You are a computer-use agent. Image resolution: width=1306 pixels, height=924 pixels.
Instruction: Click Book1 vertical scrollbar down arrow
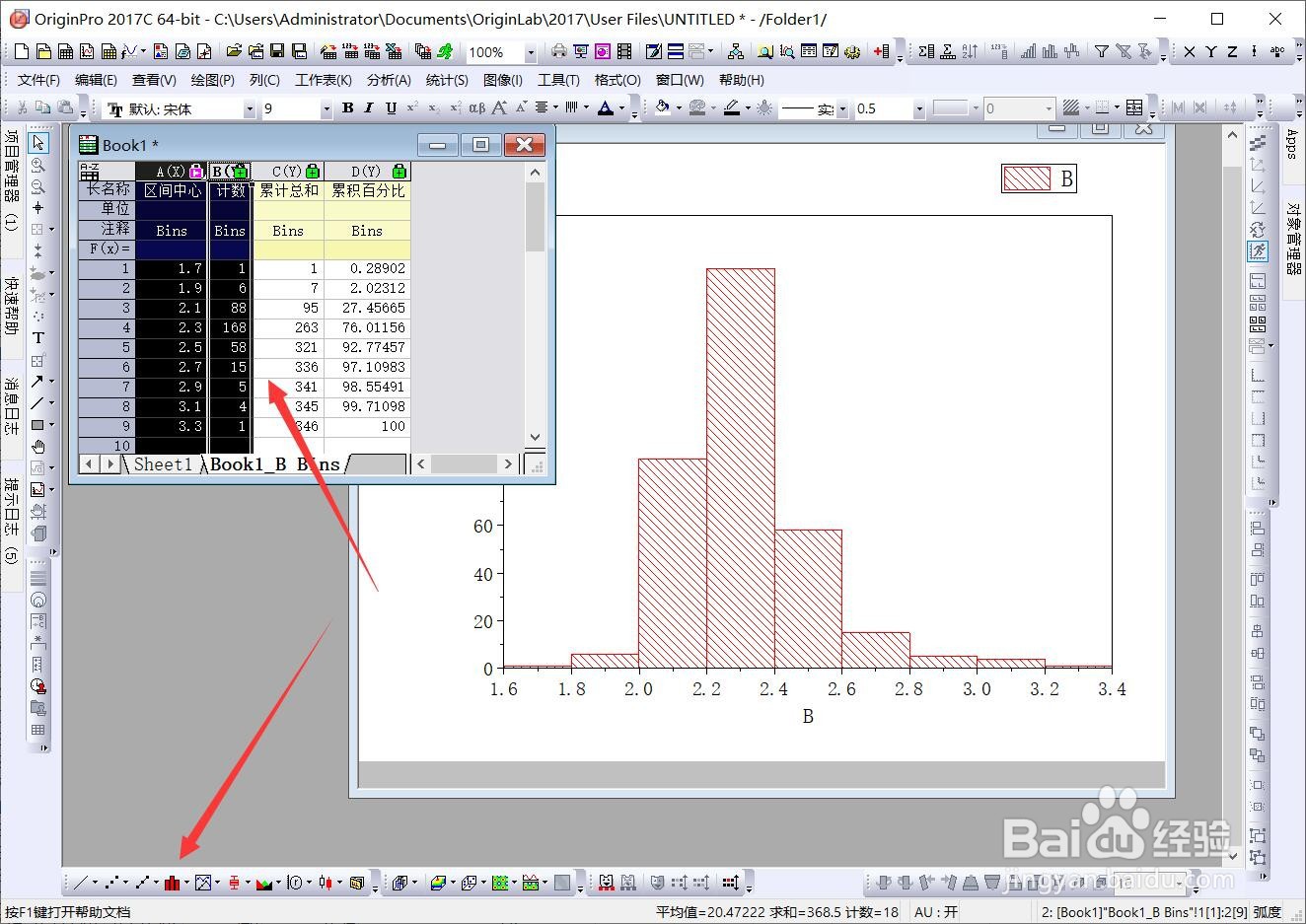point(536,437)
